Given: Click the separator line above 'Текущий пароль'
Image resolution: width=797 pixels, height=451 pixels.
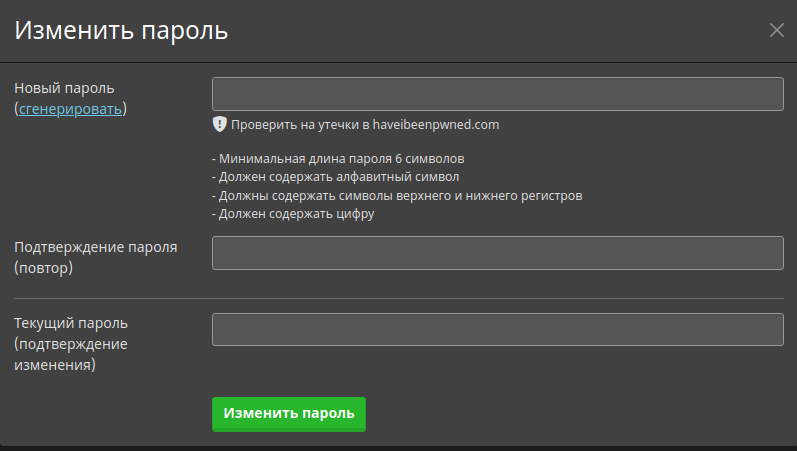Looking at the screenshot, I should (x=398, y=298).
